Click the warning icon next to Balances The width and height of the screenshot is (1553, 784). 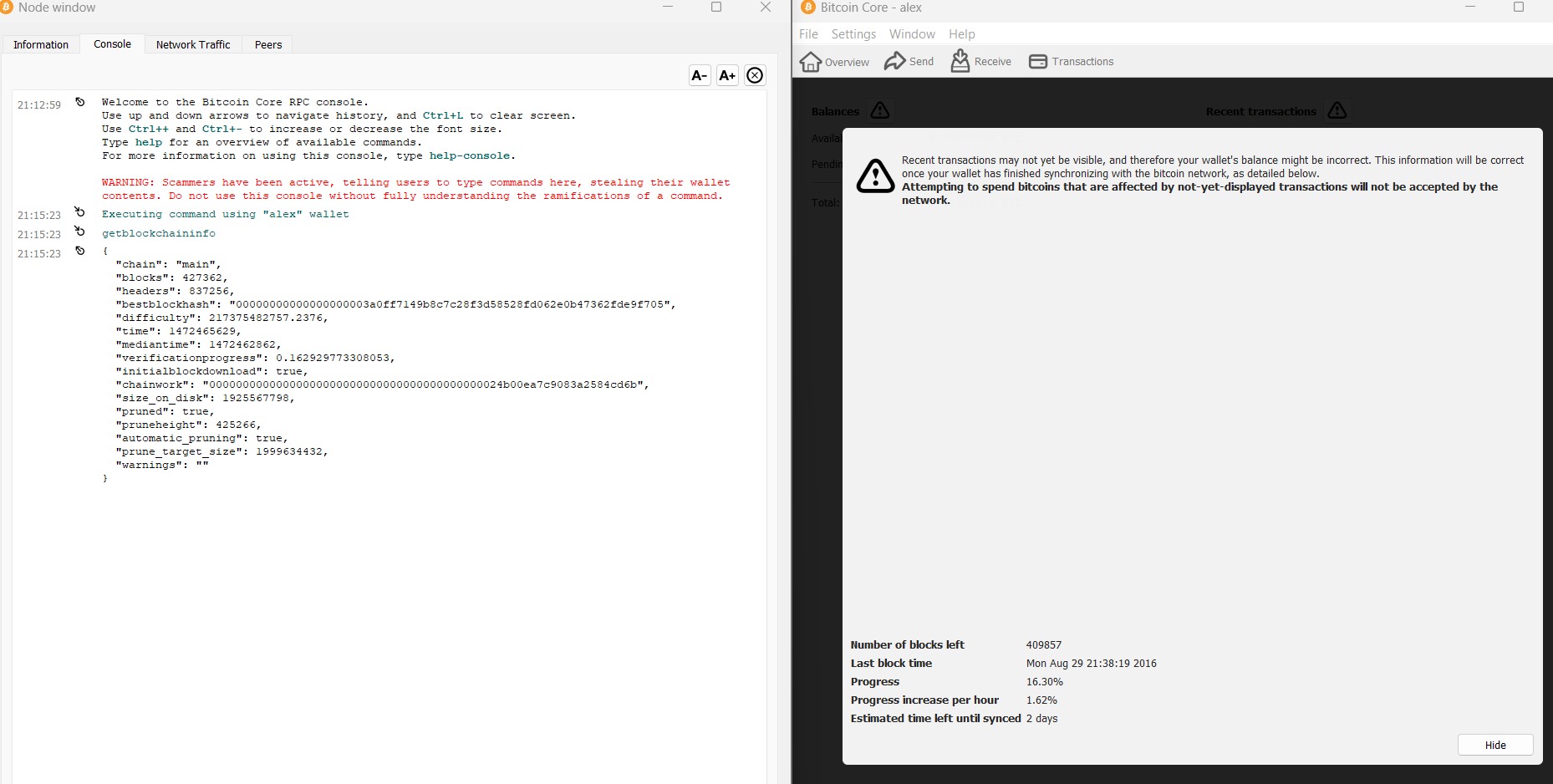[x=880, y=110]
